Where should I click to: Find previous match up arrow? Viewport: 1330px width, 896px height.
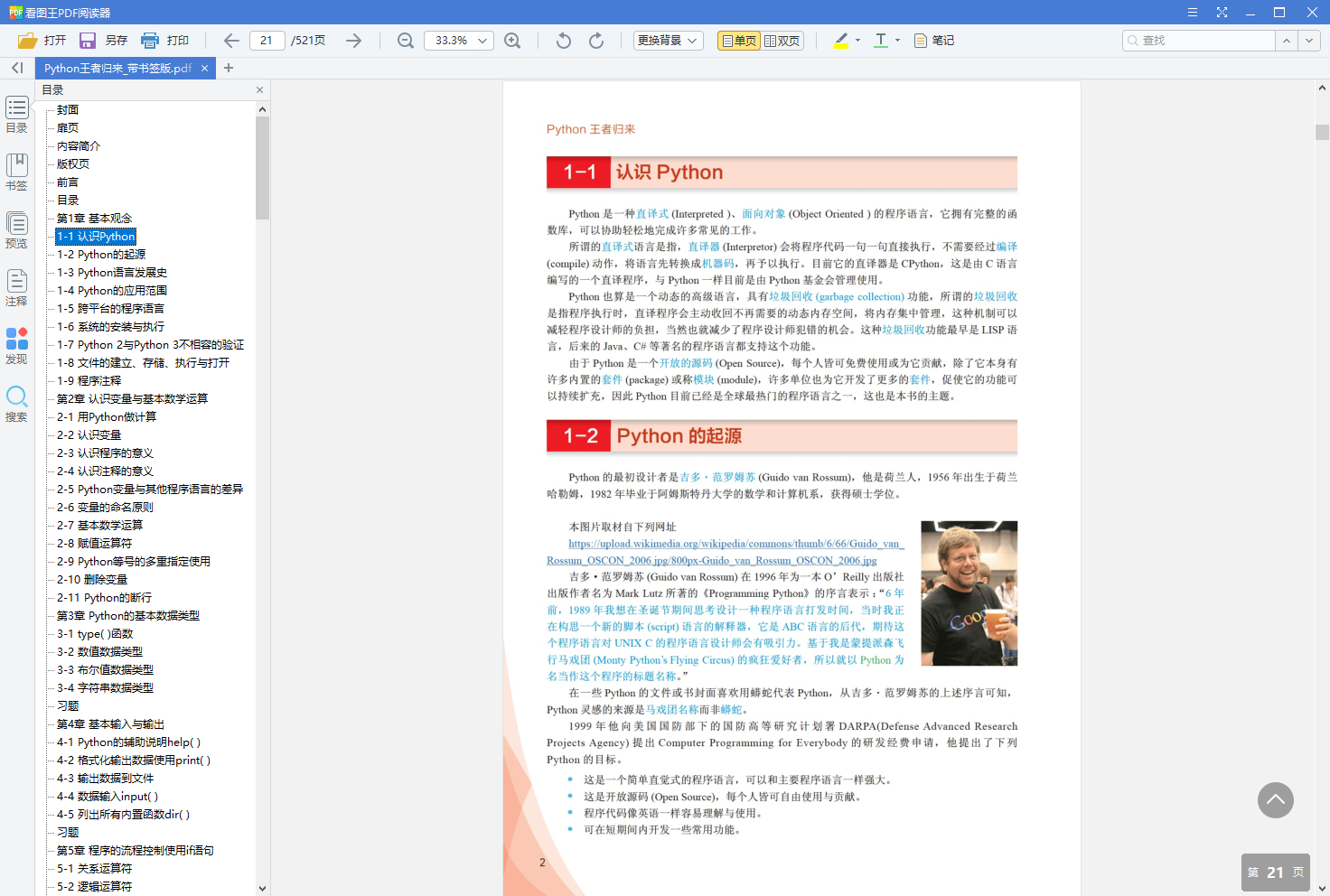[1287, 41]
